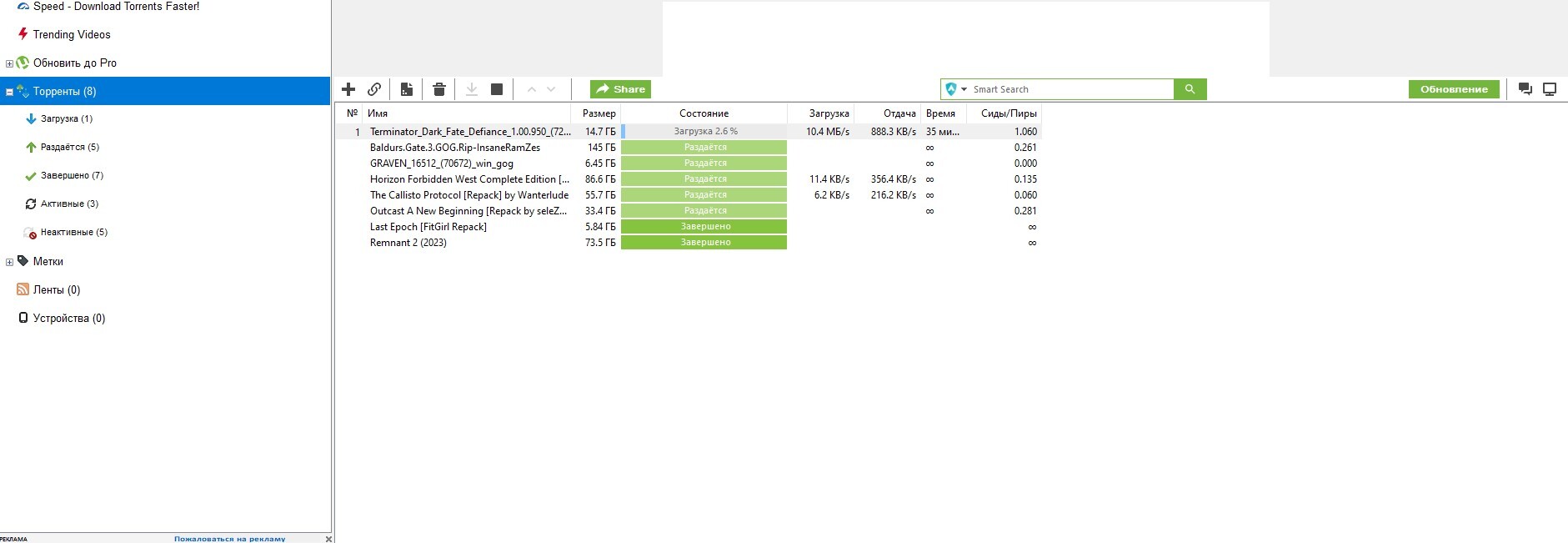Select the Terminator_Dark_Fate_Defiance torrent row
The height and width of the screenshot is (543, 1568).
point(689,131)
